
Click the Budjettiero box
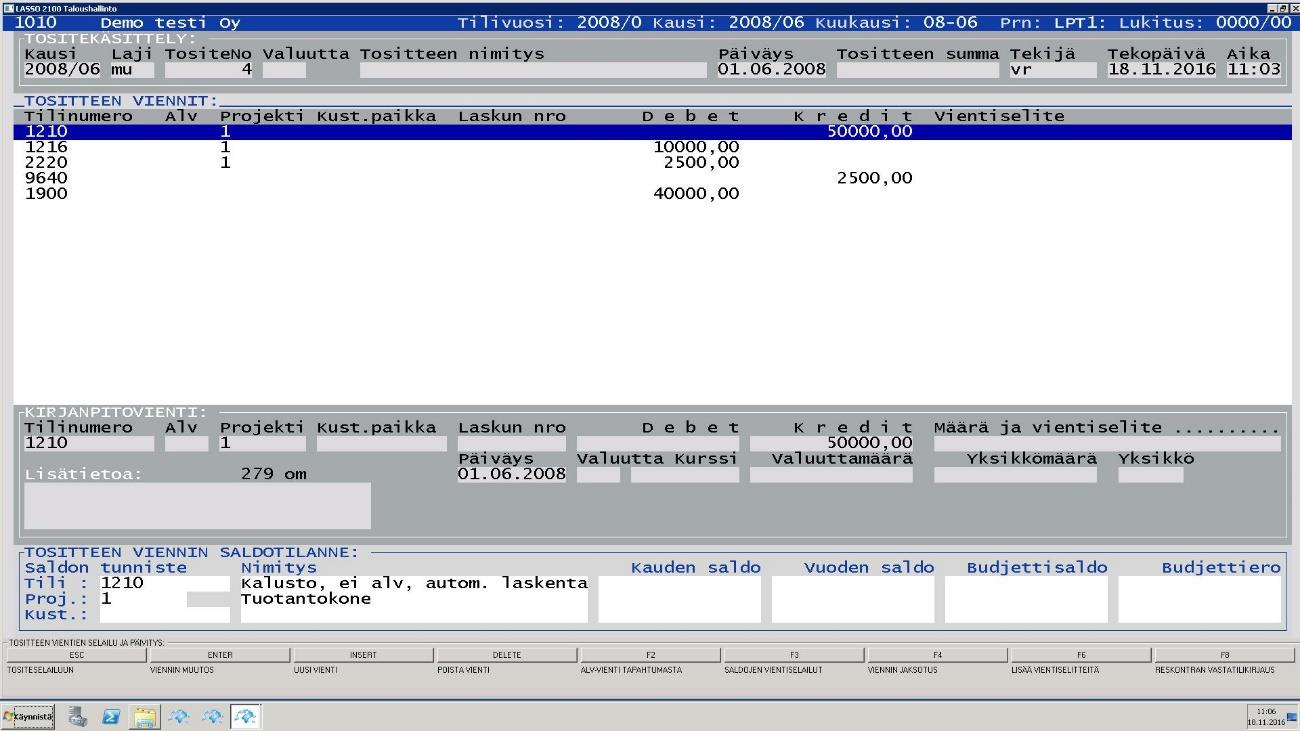point(1199,599)
